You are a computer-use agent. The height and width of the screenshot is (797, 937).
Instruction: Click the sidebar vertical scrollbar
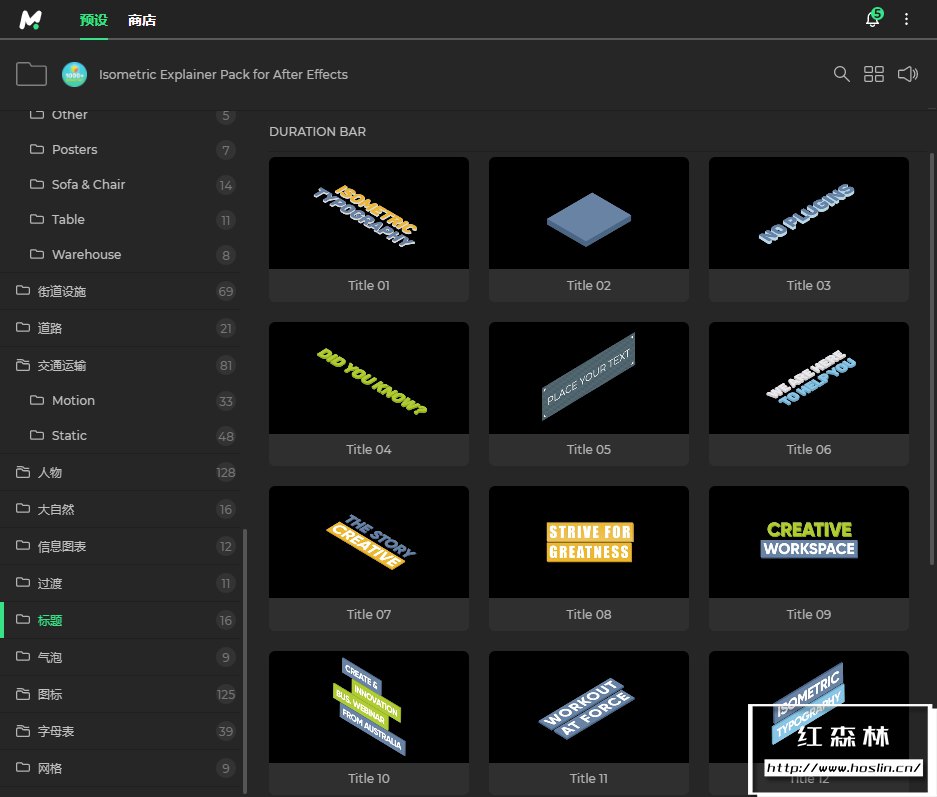click(245, 660)
